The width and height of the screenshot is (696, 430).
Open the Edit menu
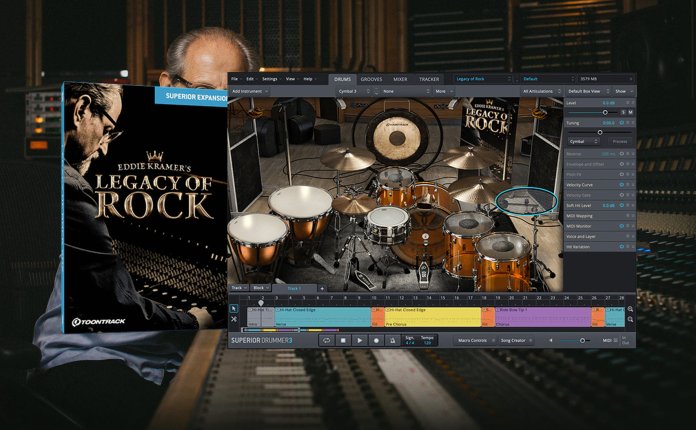coord(251,79)
